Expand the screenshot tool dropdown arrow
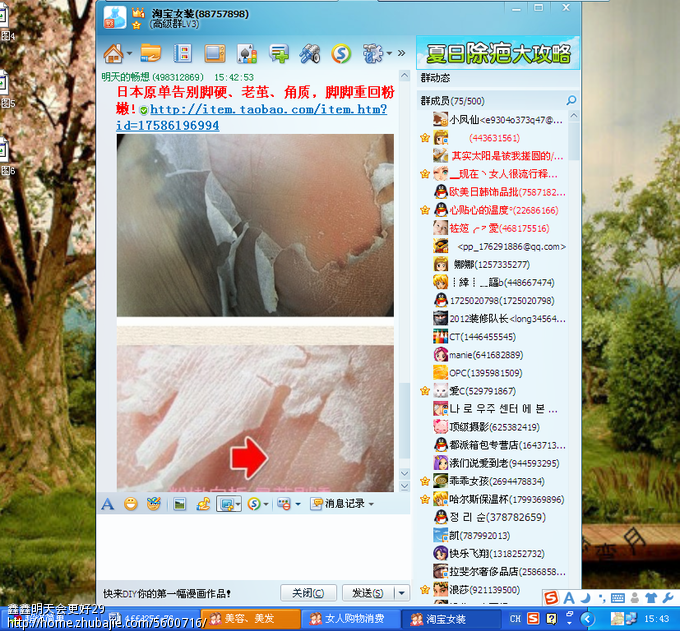 pyautogui.click(x=238, y=504)
